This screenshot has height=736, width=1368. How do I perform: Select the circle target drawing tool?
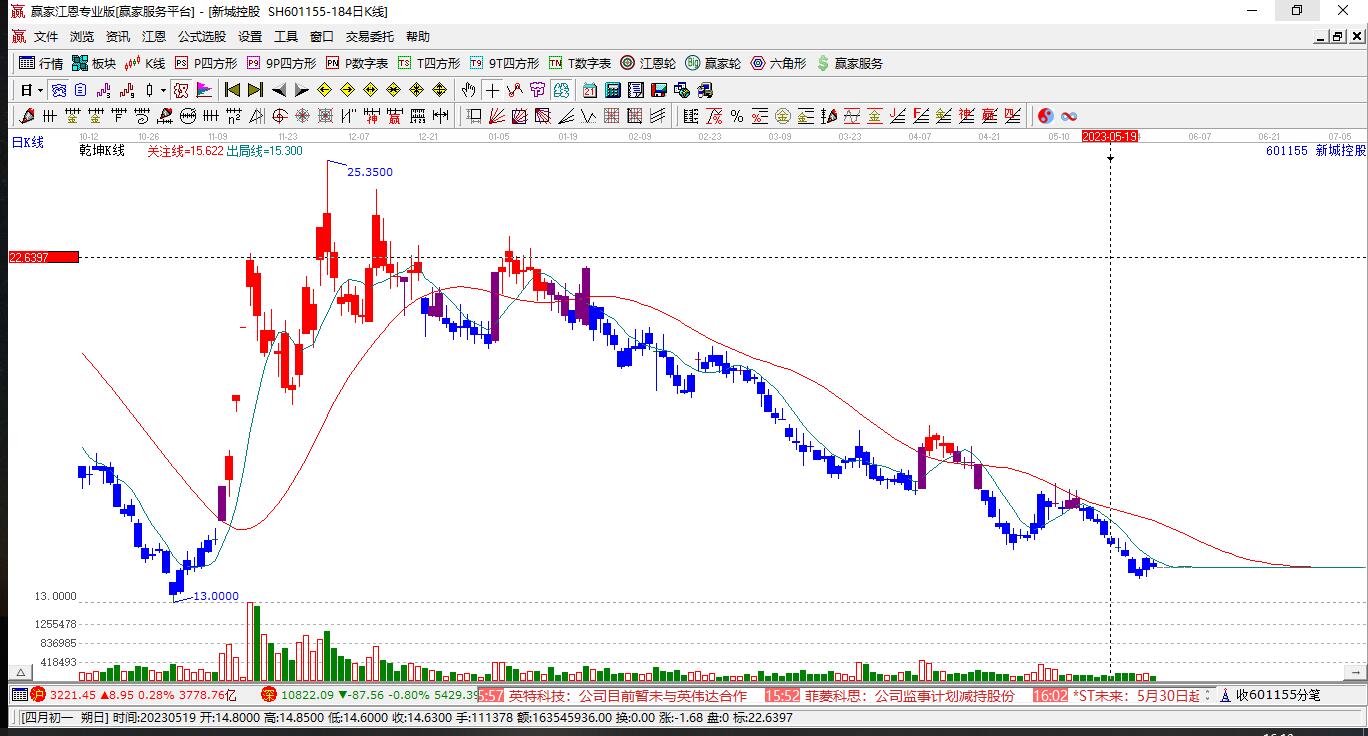[280, 116]
